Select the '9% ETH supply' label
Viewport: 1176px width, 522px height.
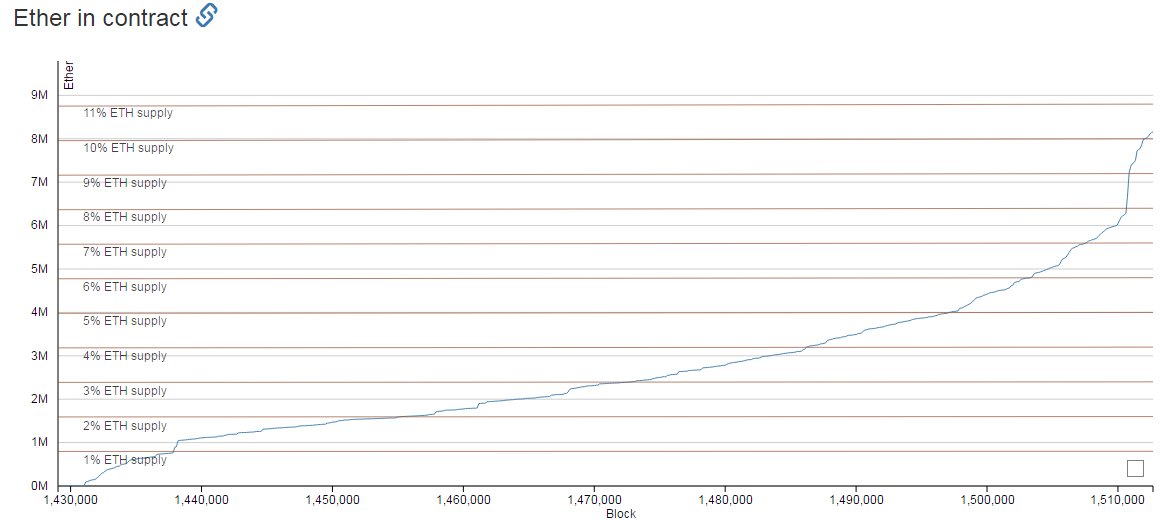[125, 182]
